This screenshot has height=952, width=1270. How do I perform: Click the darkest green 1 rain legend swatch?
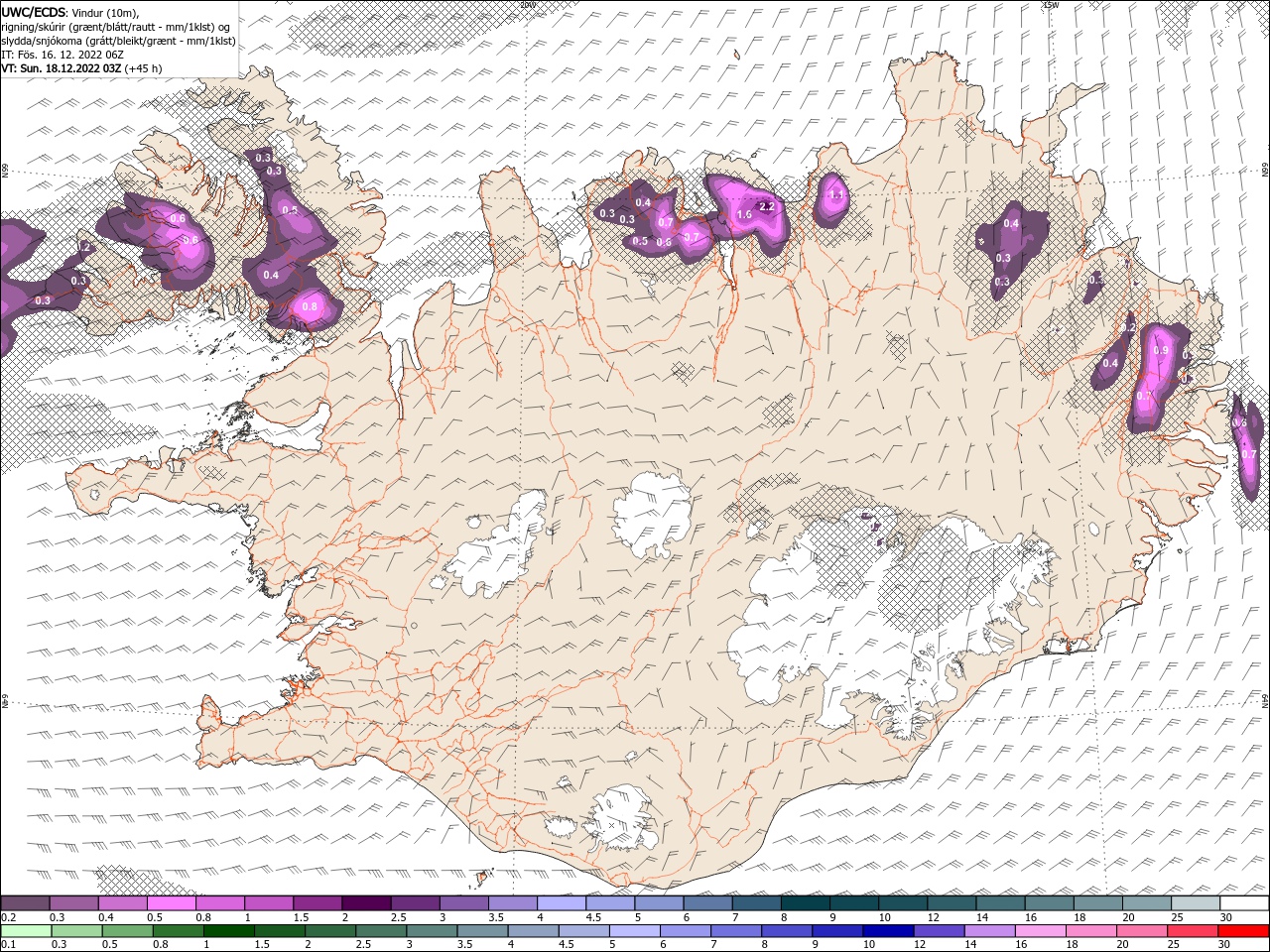point(228,931)
